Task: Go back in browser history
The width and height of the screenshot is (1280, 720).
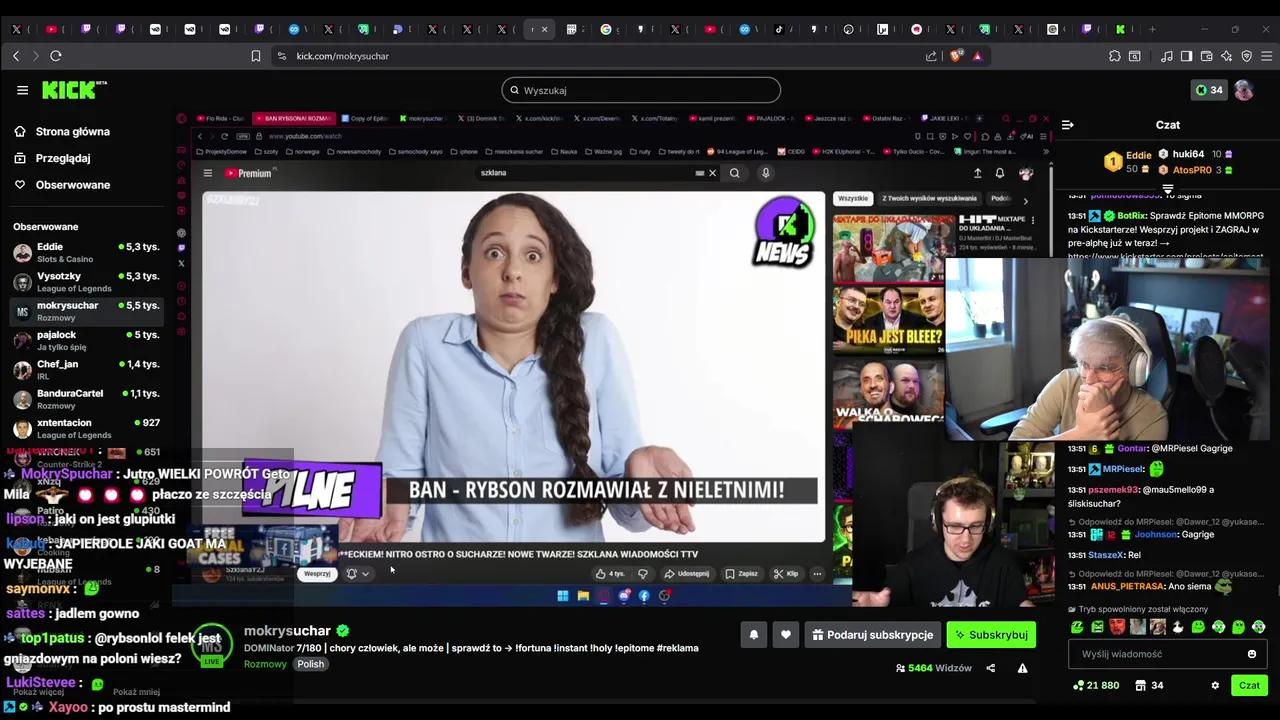Action: [x=16, y=56]
